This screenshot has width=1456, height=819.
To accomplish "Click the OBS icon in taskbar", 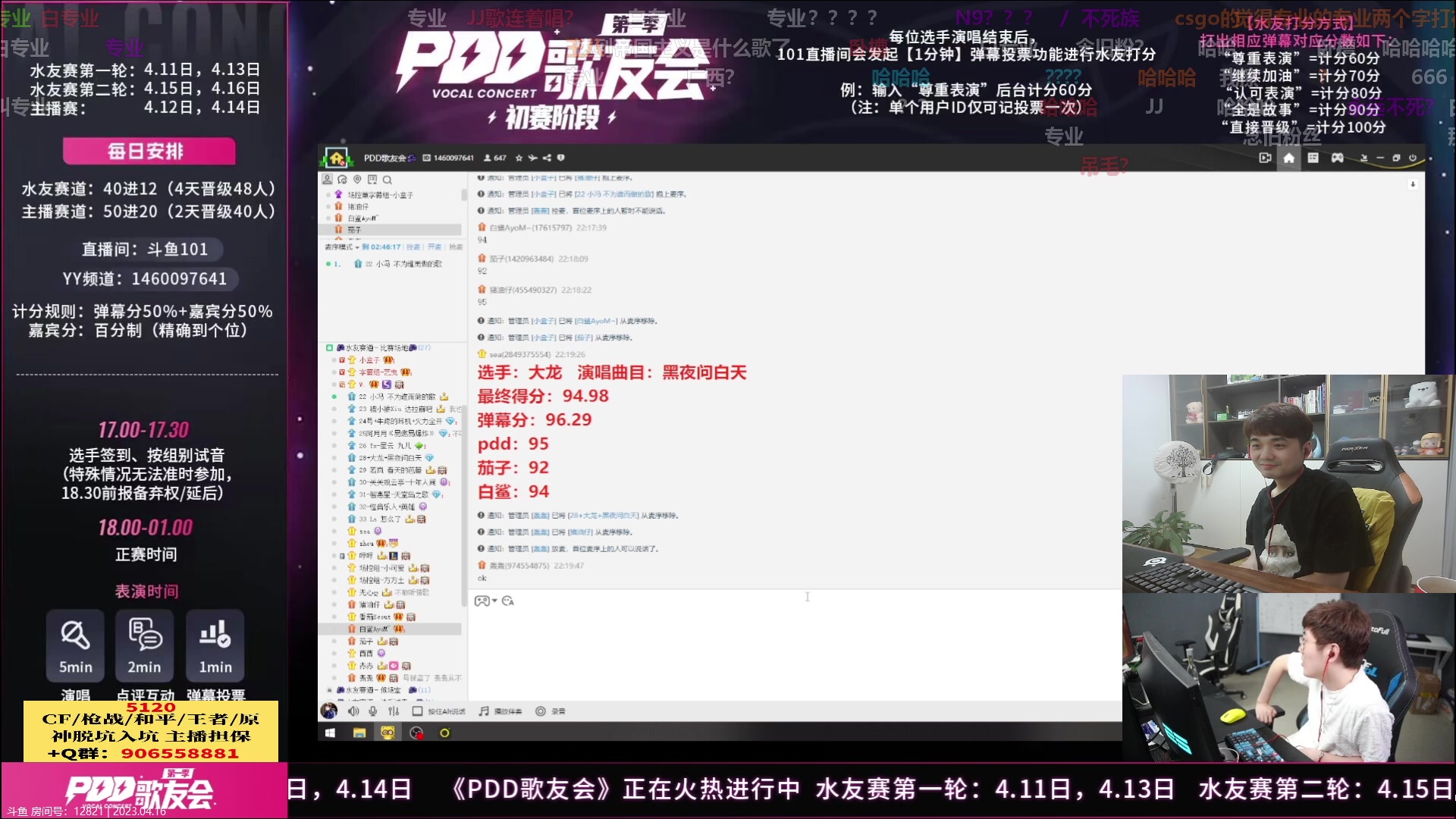I will (x=416, y=733).
